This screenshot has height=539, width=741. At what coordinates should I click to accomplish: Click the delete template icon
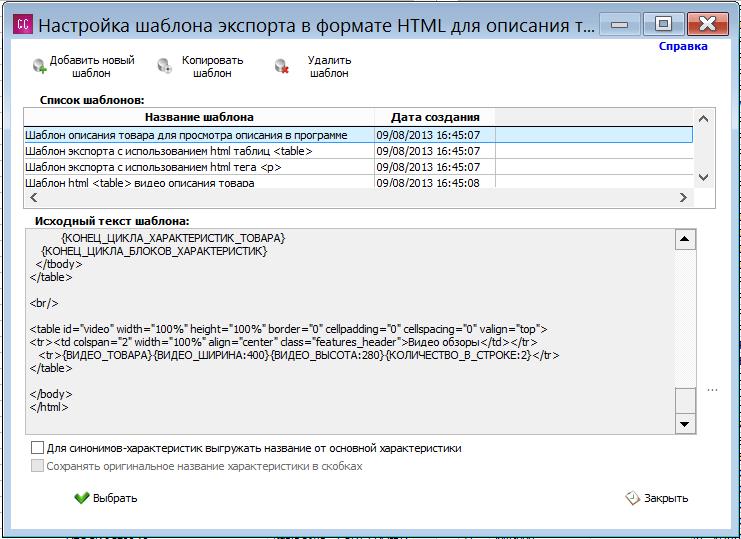click(282, 67)
